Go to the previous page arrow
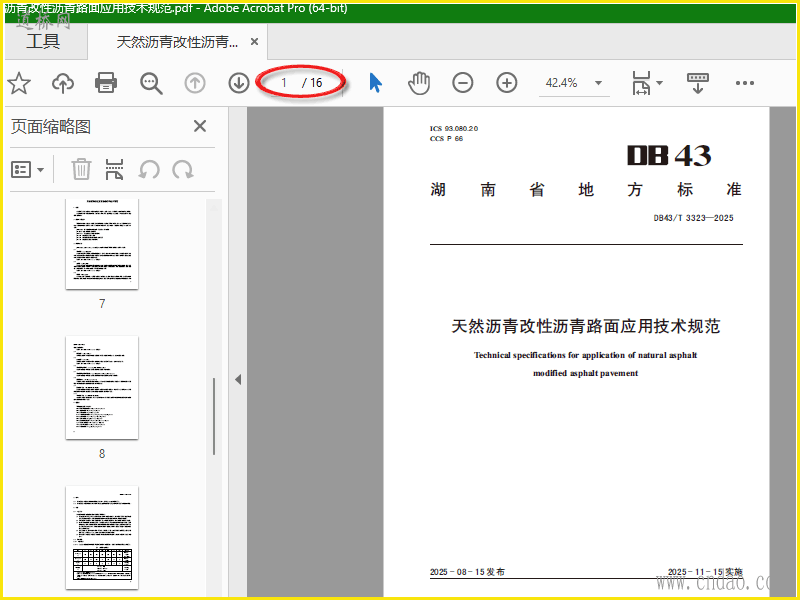Screen dimensions: 800x600 coord(195,83)
